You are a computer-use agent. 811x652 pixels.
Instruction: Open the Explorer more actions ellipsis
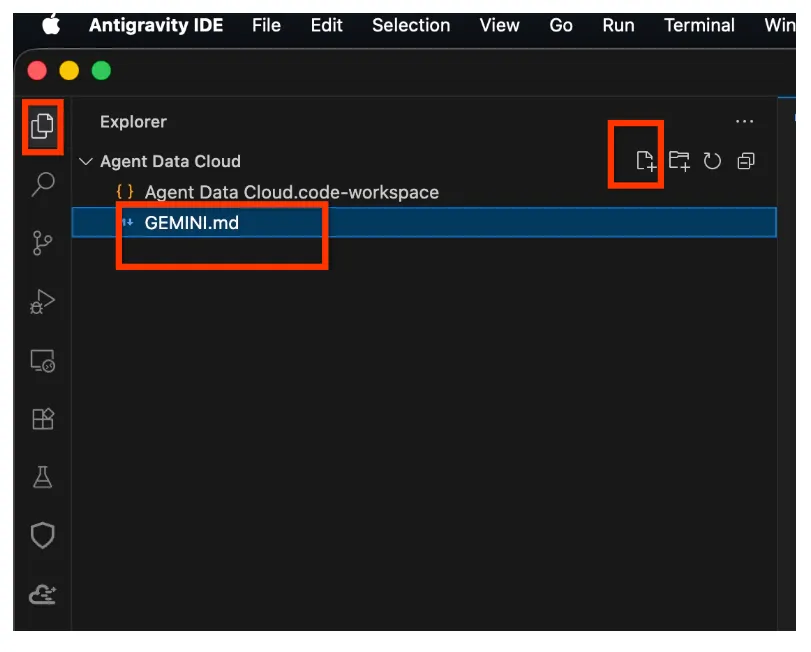click(x=744, y=122)
